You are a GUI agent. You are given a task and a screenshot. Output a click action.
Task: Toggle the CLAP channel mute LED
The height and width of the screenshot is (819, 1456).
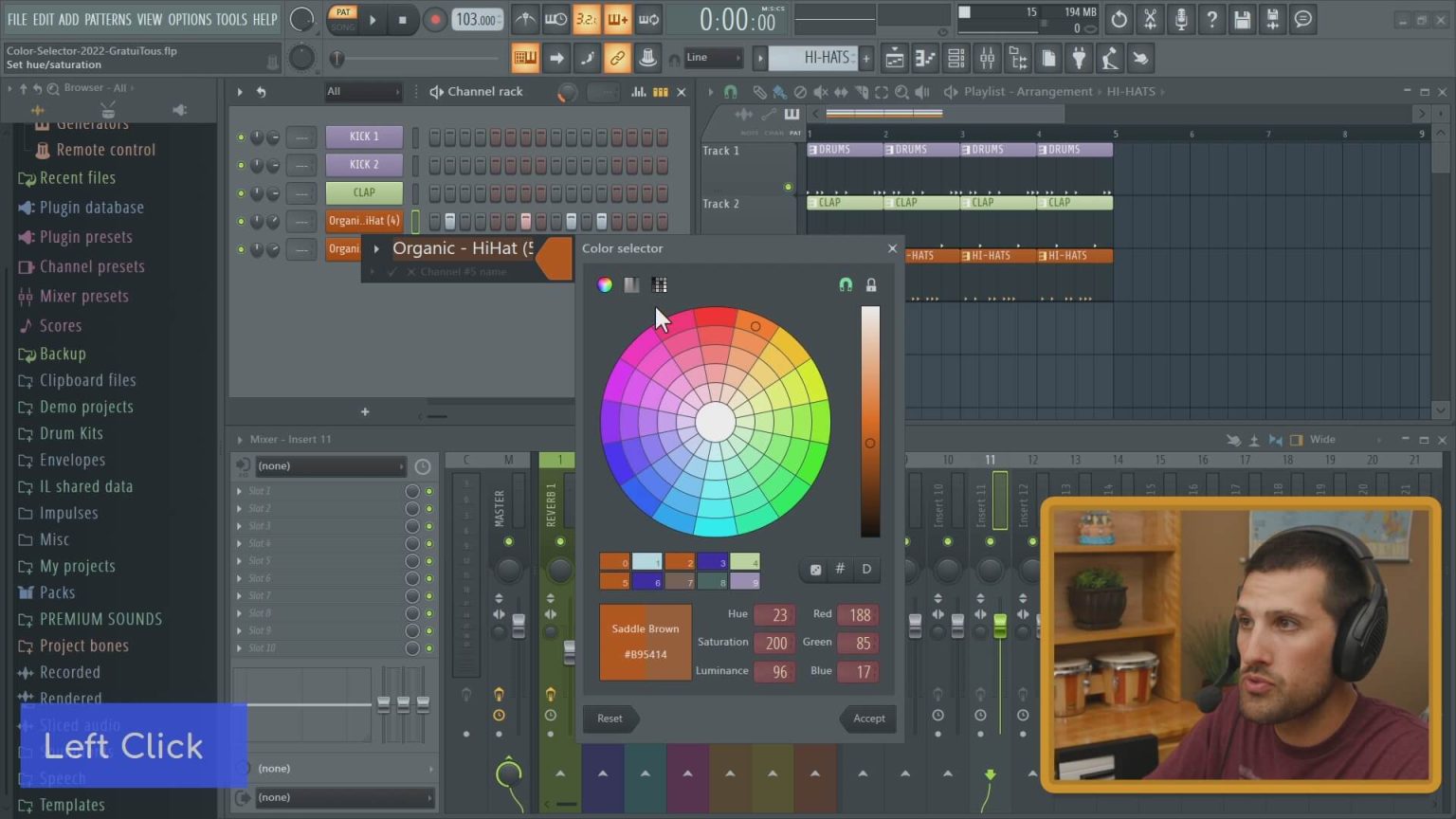[x=241, y=193]
